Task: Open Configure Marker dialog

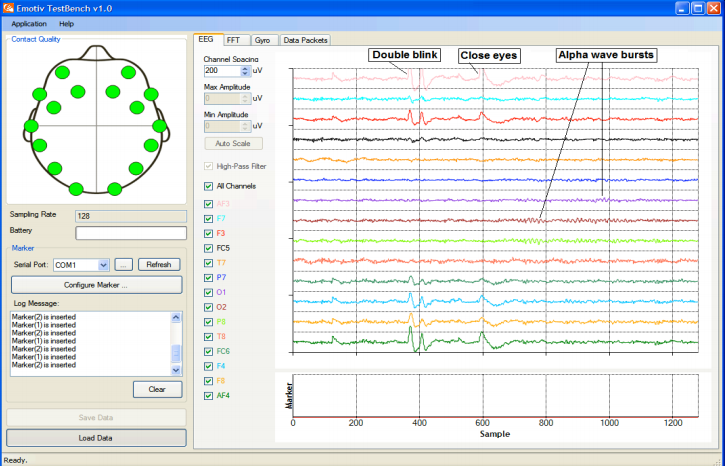Action: [x=96, y=285]
